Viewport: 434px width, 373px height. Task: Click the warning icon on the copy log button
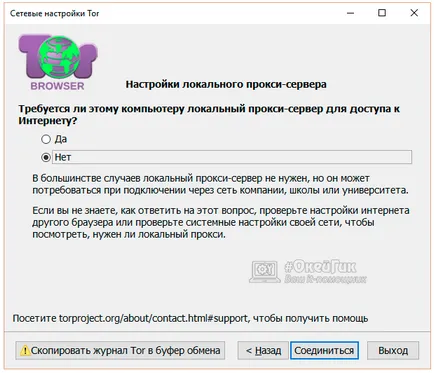coord(25,350)
